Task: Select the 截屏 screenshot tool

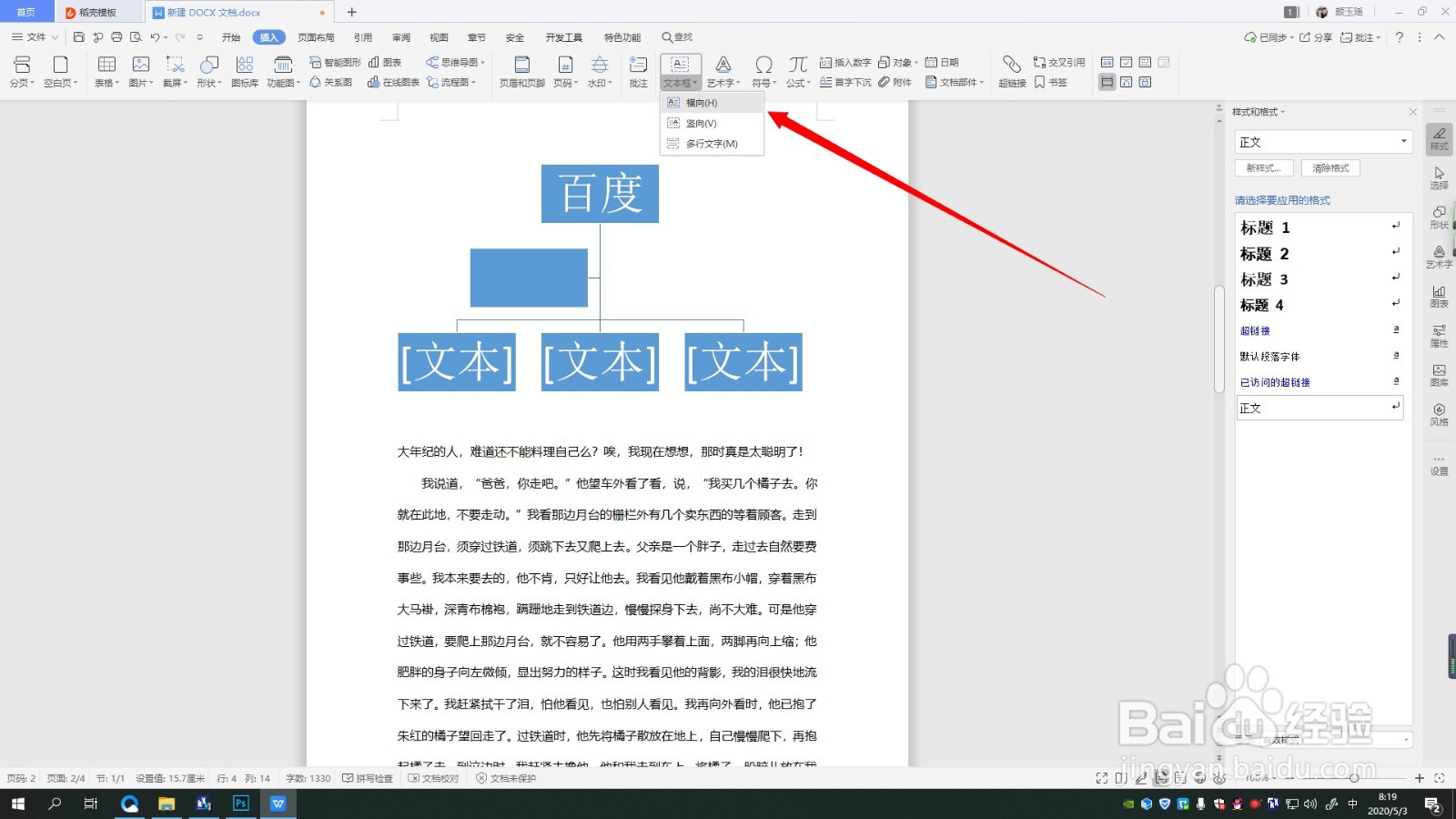Action: click(175, 71)
